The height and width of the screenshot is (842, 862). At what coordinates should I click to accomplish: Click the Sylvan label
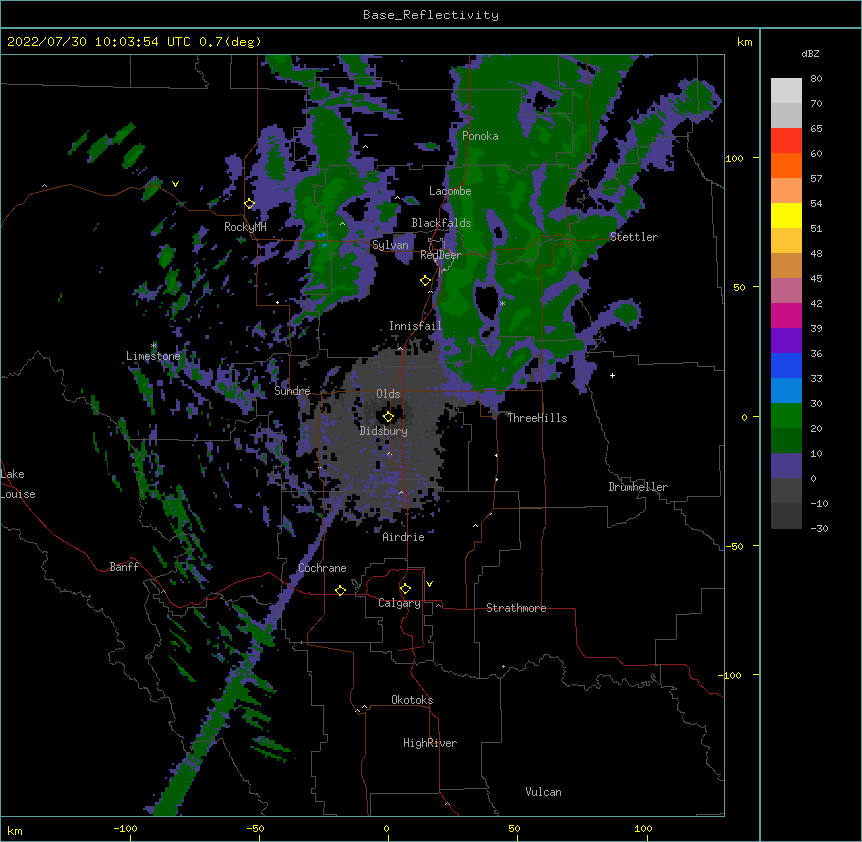[390, 245]
